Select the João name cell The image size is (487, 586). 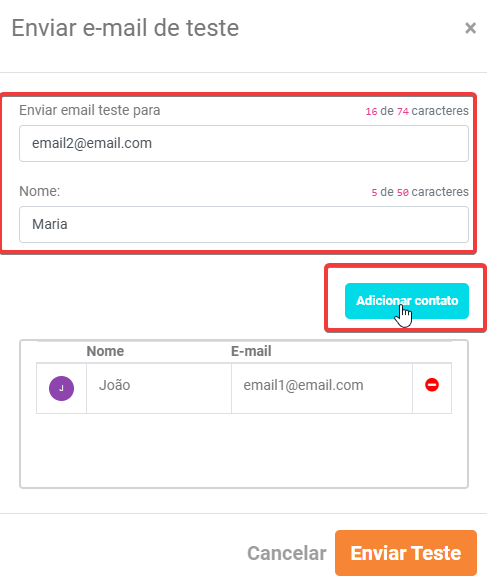pyautogui.click(x=159, y=388)
